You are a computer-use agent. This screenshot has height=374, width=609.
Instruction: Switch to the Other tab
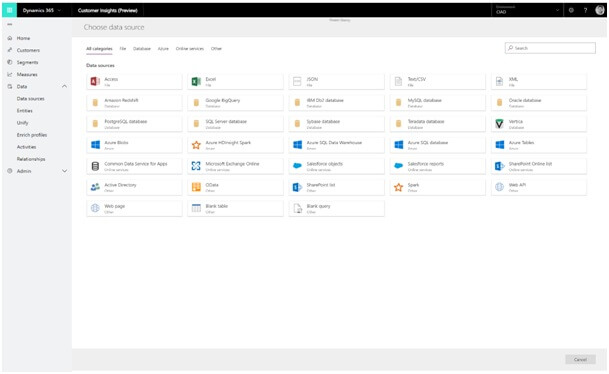pos(216,49)
